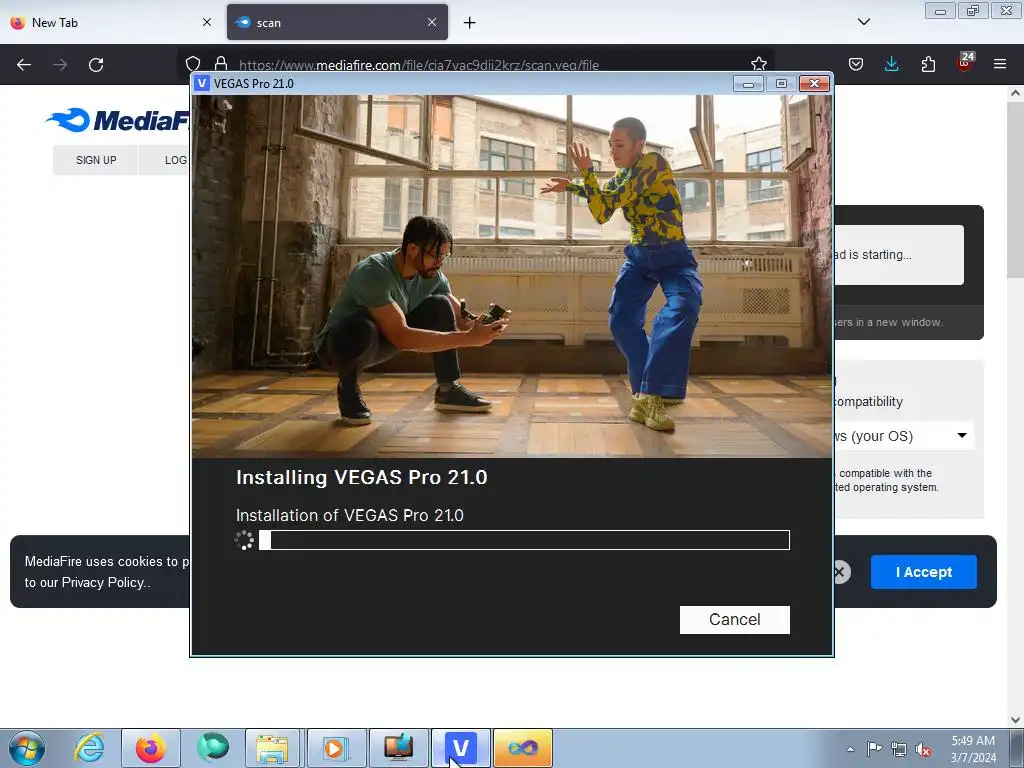
Task: View site security lock info
Action: (221, 64)
